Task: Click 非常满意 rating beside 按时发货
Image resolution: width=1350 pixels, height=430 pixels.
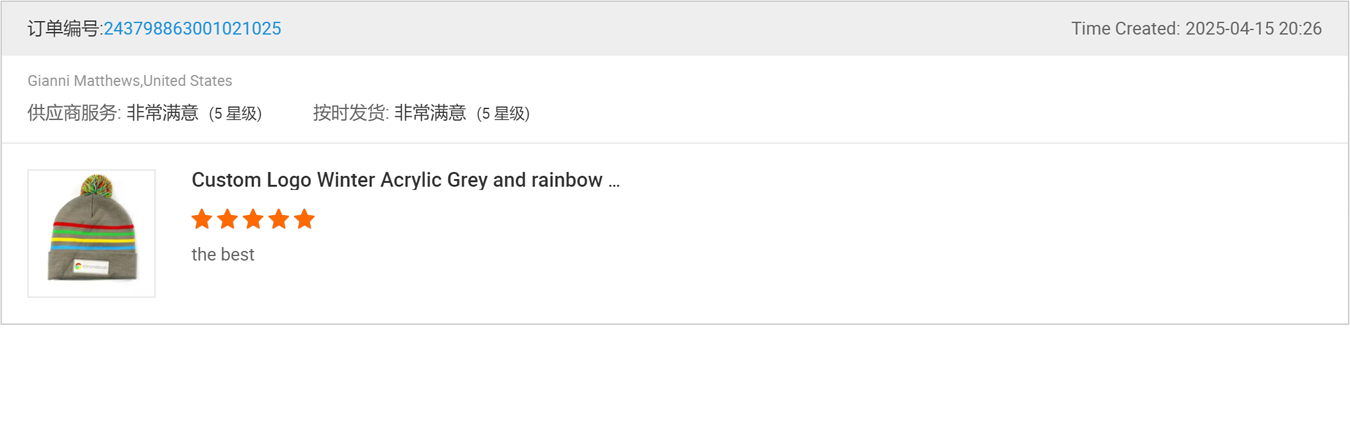Action: click(x=430, y=113)
